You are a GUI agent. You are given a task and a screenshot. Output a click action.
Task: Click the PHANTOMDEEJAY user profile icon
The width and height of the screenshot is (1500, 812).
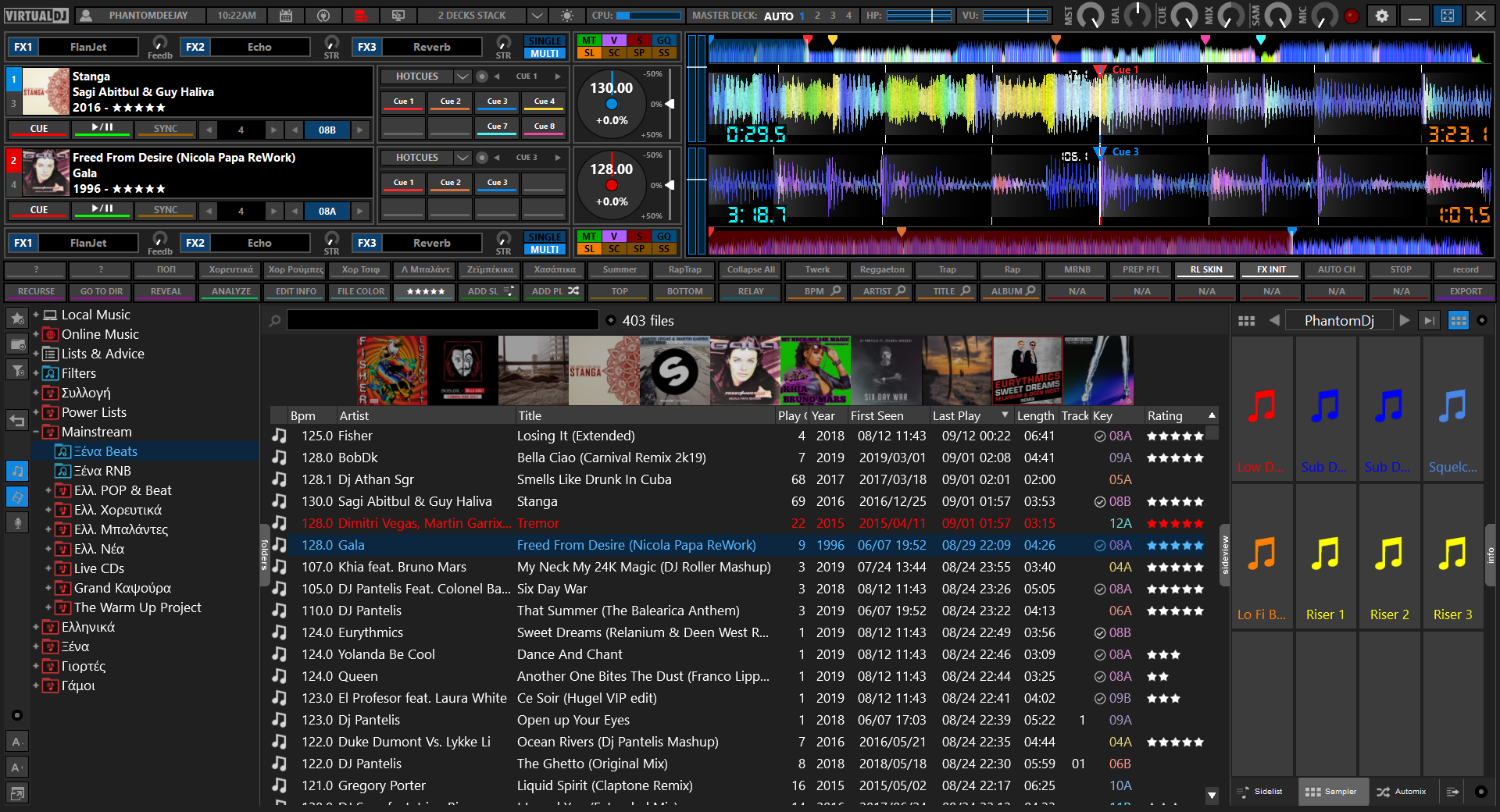point(87,16)
